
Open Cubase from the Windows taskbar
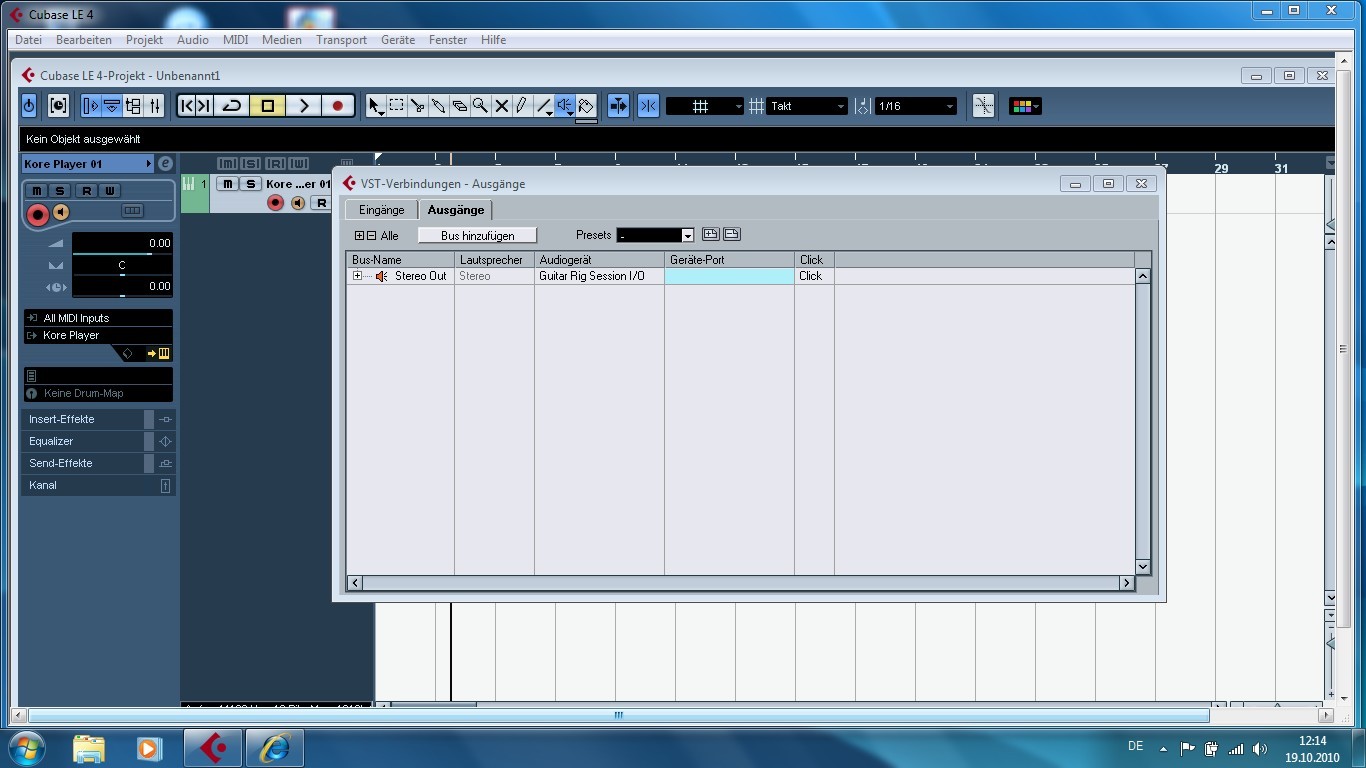tap(212, 747)
